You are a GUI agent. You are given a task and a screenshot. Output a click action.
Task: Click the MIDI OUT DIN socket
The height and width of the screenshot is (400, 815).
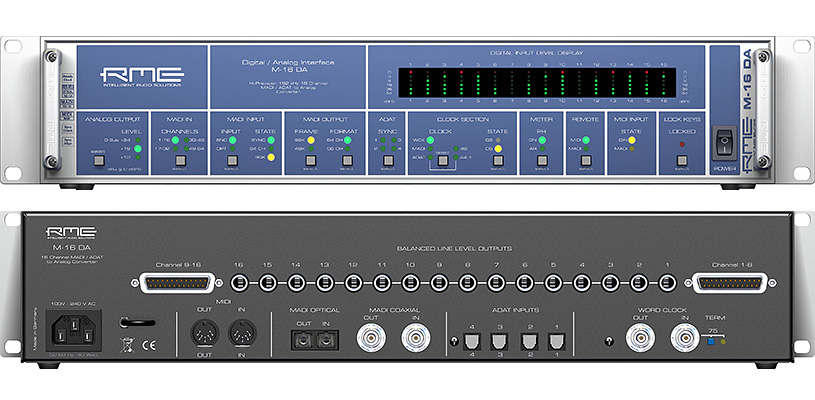[205, 333]
